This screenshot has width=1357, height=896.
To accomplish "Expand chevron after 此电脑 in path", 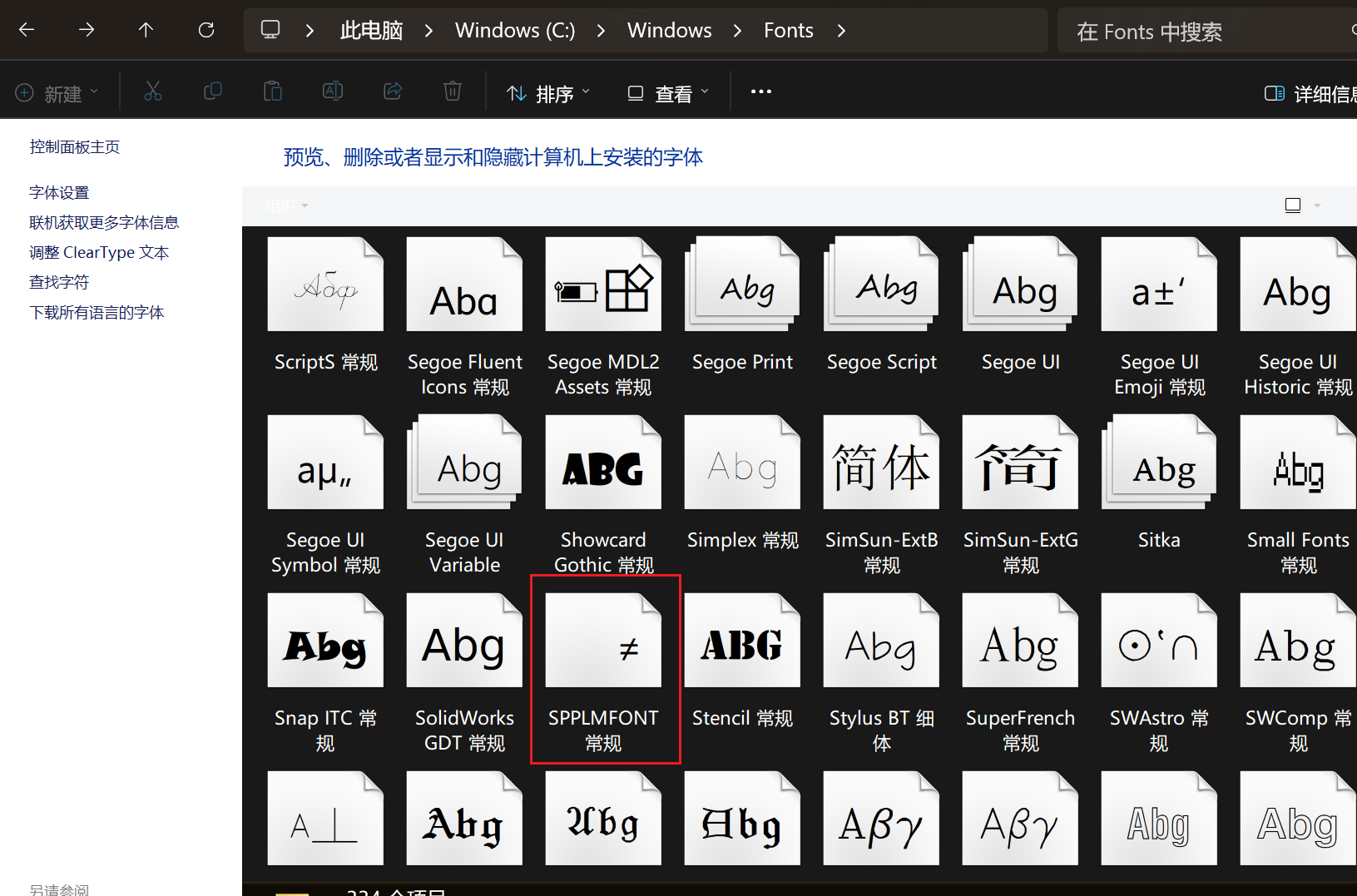I will 428,31.
